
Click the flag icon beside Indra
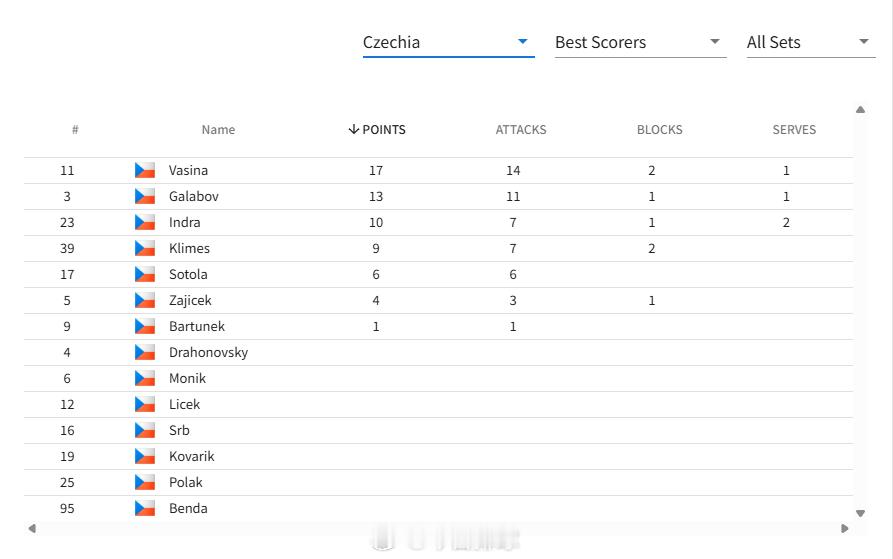click(x=145, y=223)
